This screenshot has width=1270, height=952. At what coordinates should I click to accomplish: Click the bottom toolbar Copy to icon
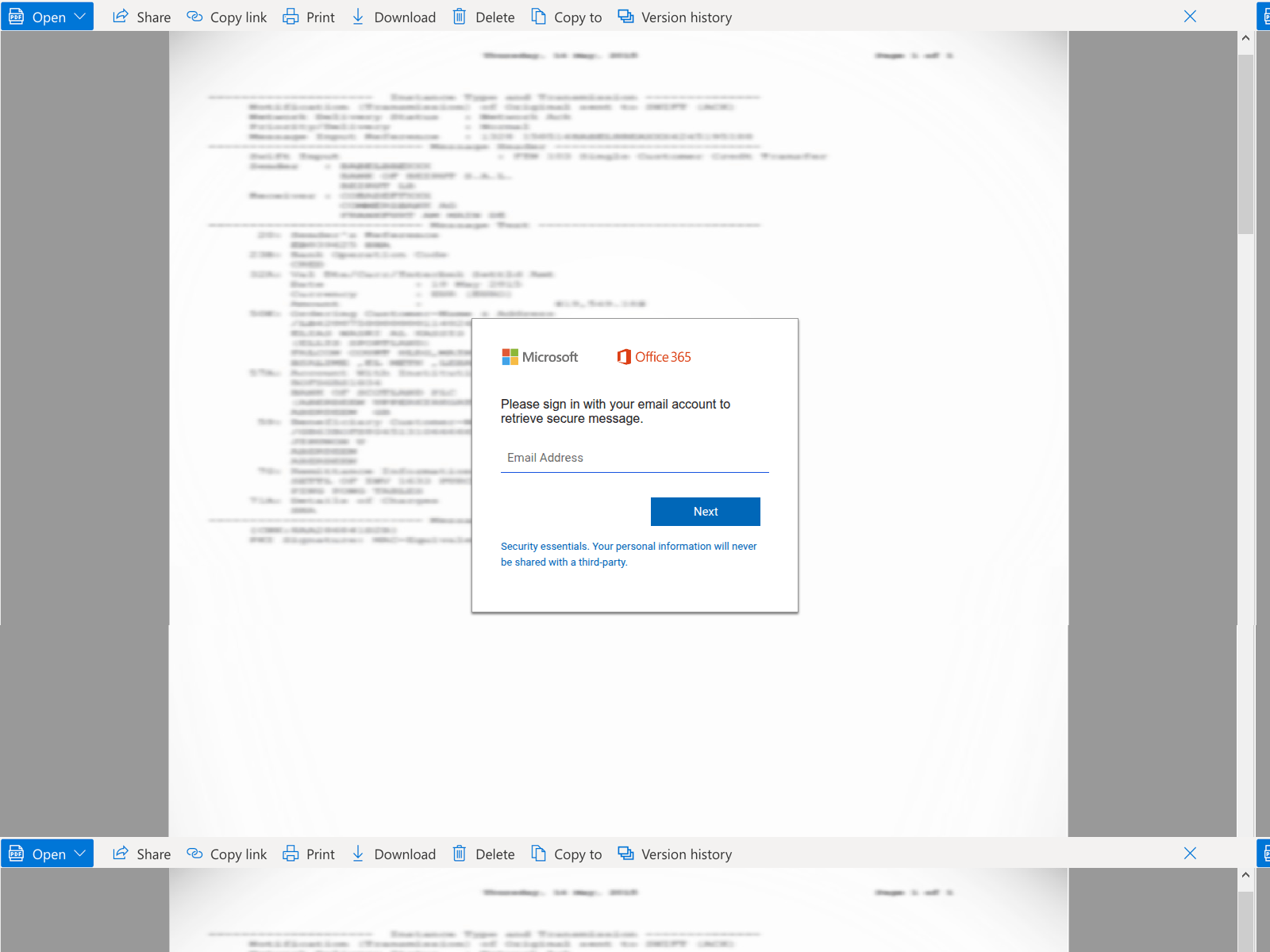coord(538,854)
